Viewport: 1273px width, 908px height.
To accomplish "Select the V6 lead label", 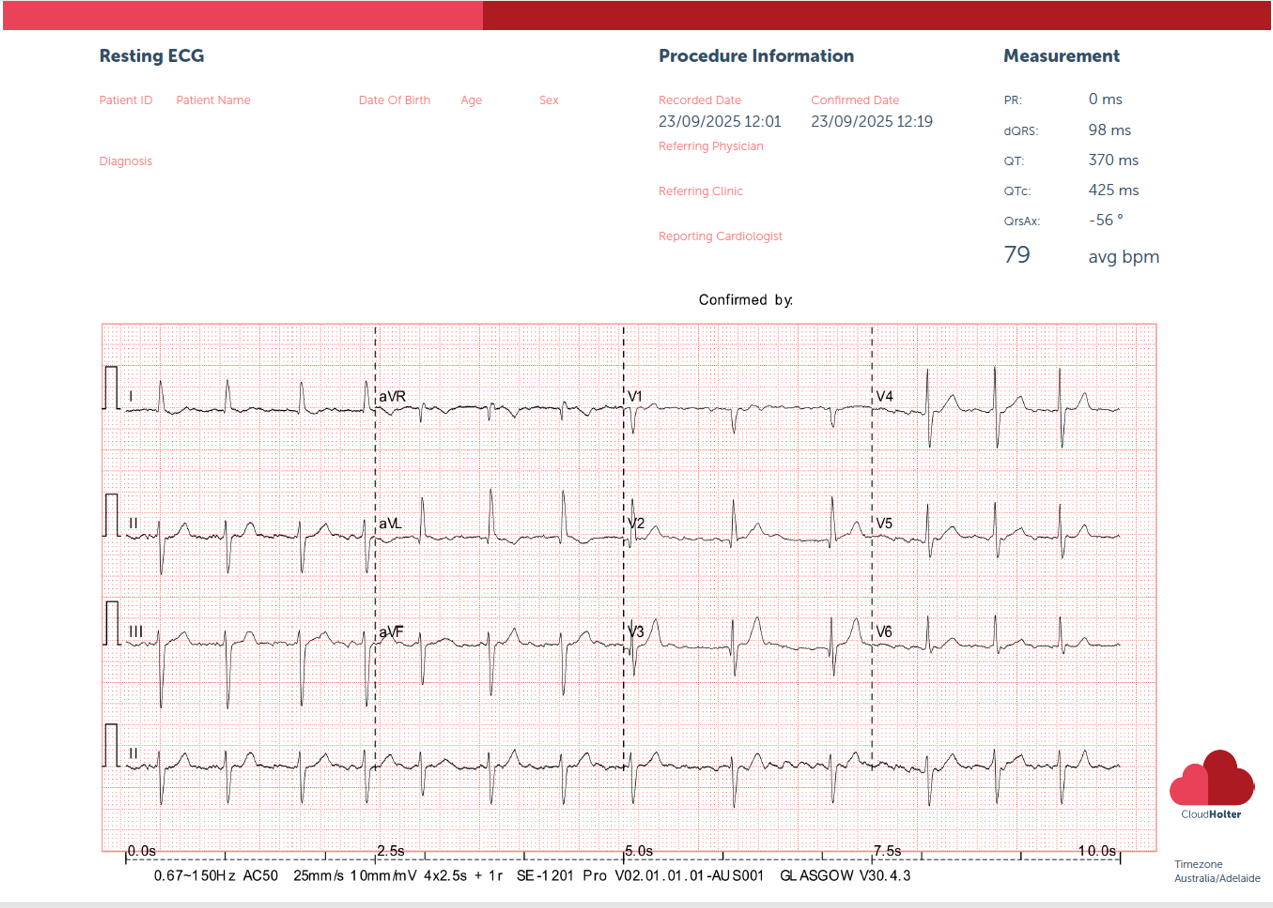I will [x=884, y=632].
